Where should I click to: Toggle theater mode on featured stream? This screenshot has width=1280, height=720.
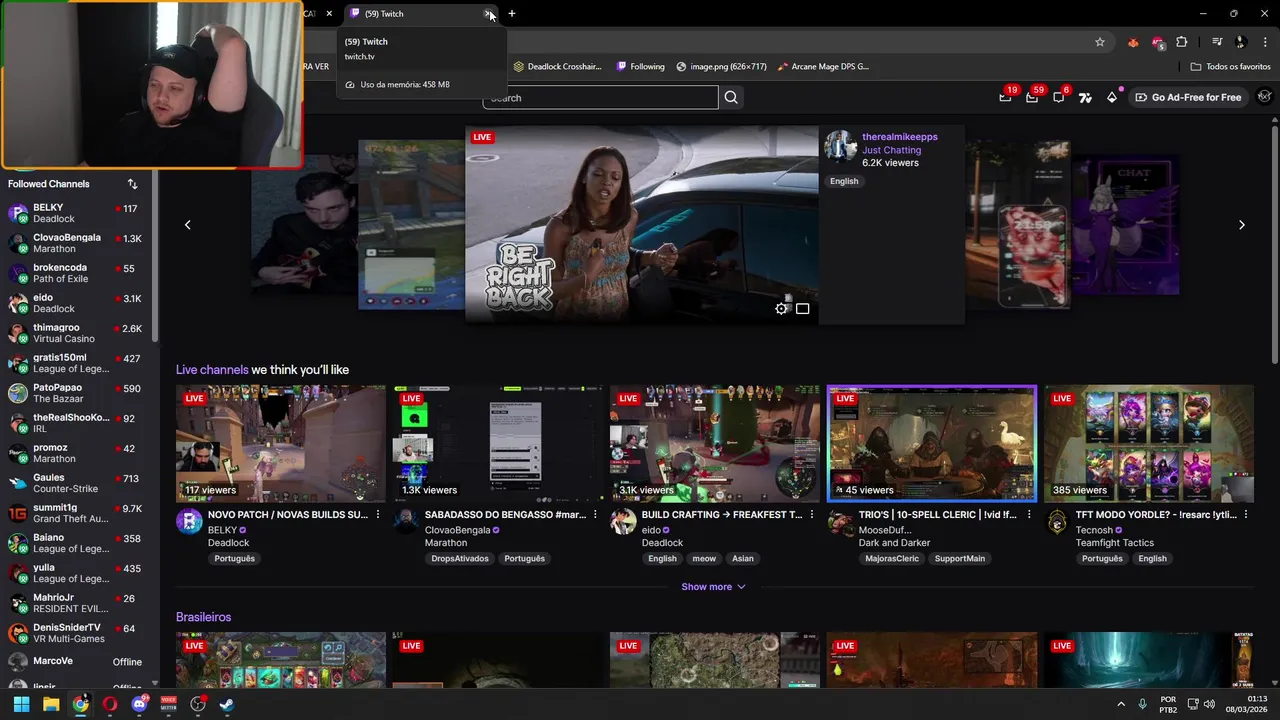(802, 308)
